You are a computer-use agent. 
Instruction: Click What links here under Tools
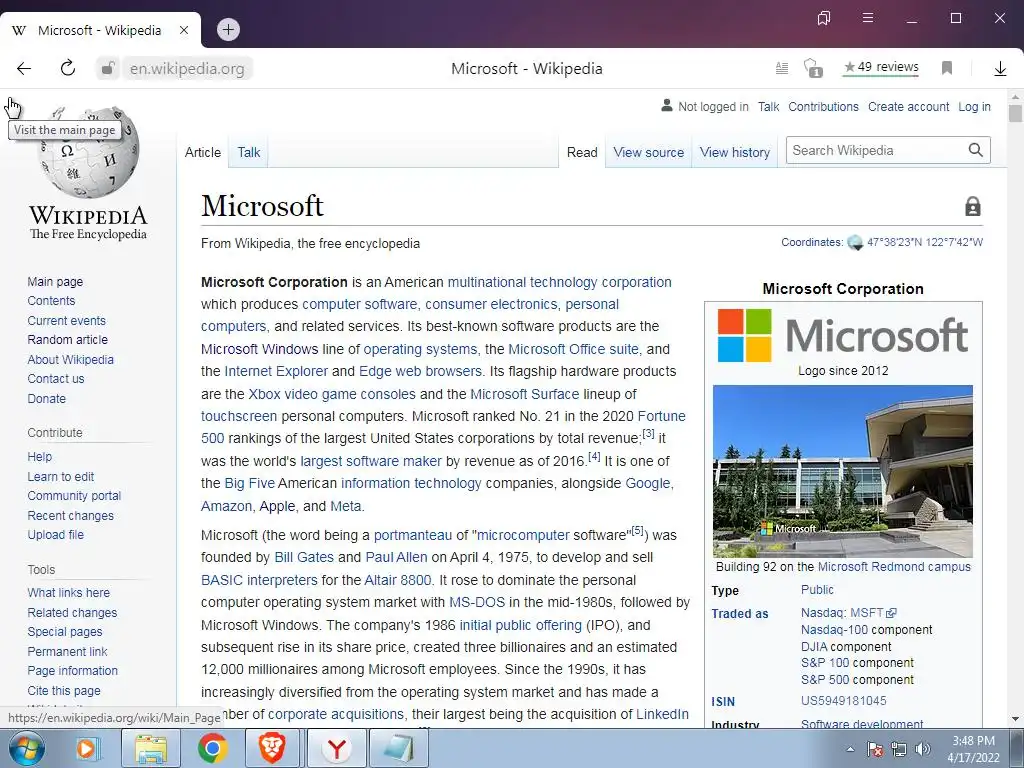tap(69, 592)
